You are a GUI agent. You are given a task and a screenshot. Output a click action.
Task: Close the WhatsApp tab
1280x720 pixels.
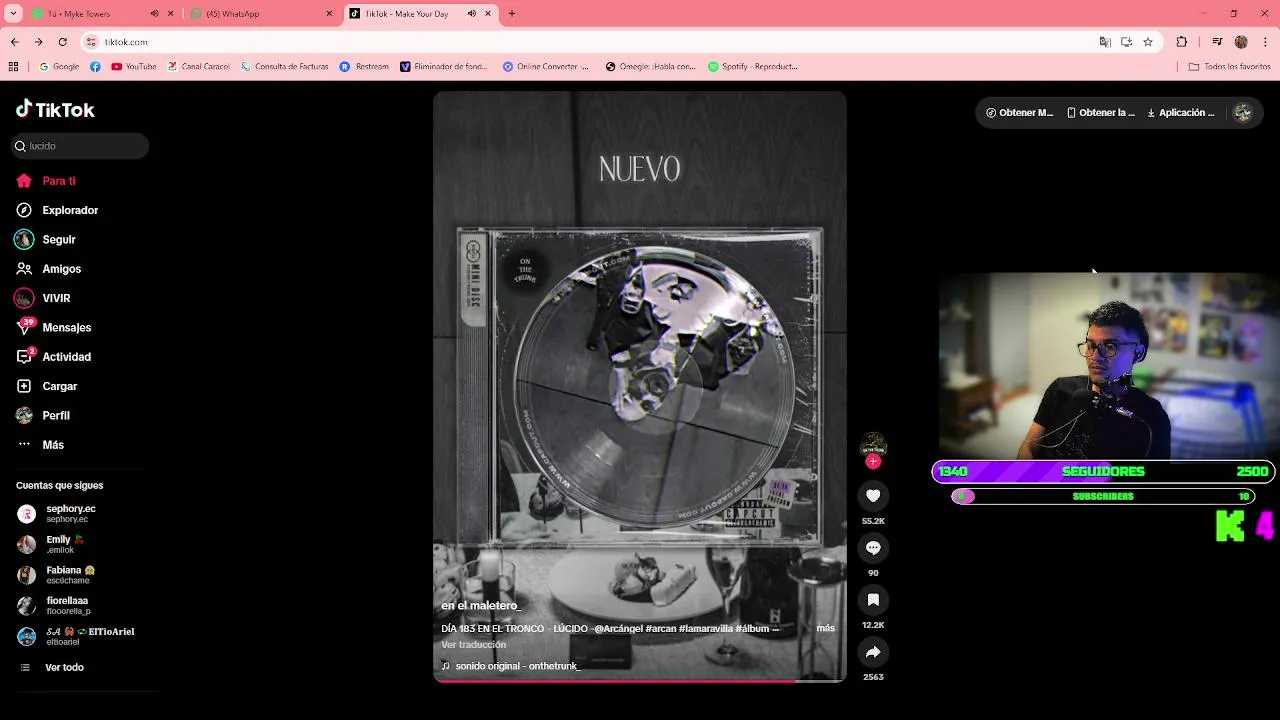click(x=329, y=14)
